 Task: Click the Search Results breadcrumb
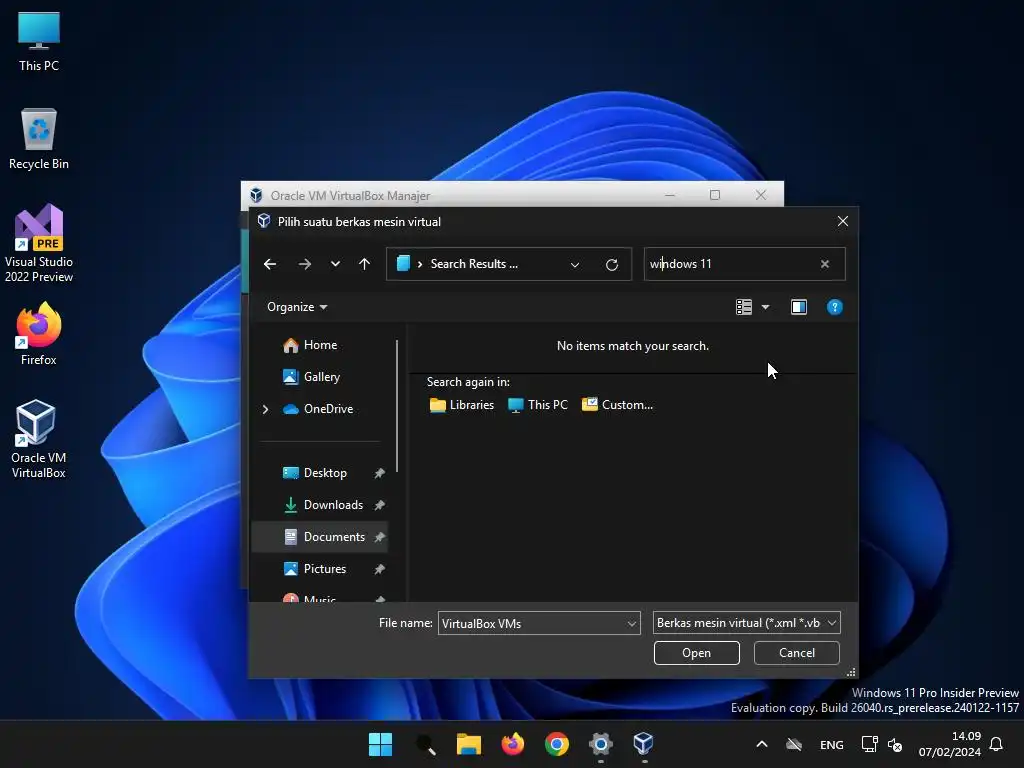click(x=474, y=264)
